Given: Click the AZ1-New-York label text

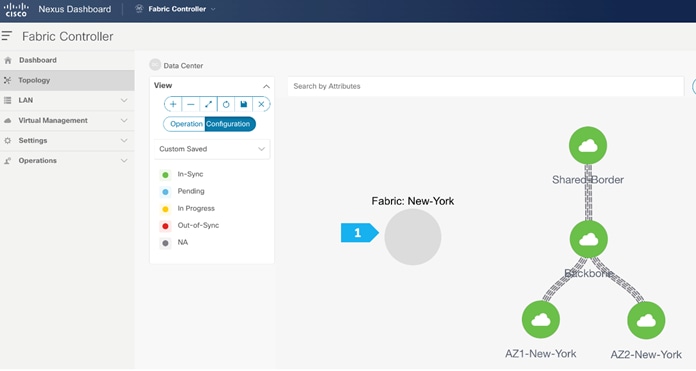Looking at the screenshot, I should pos(541,354).
